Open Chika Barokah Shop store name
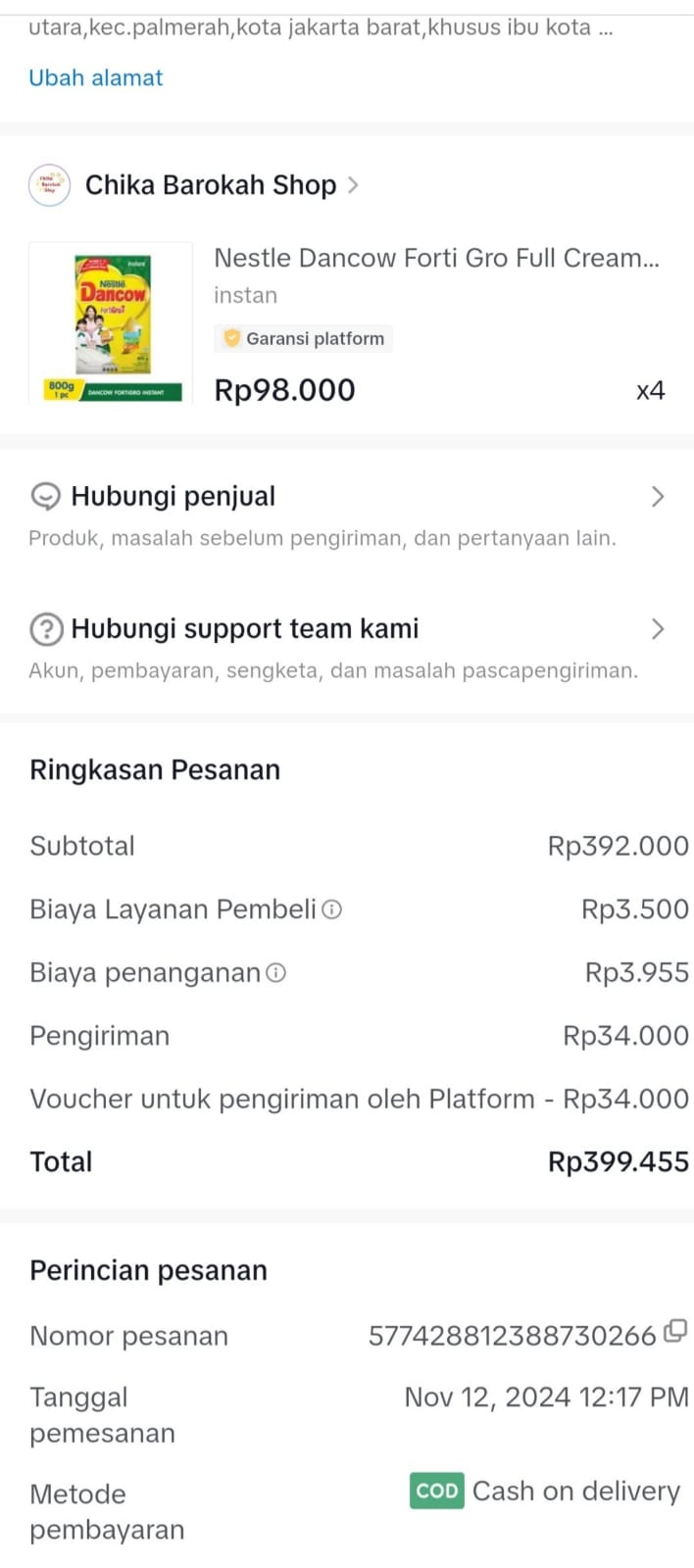This screenshot has width=694, height=1568. (x=211, y=185)
